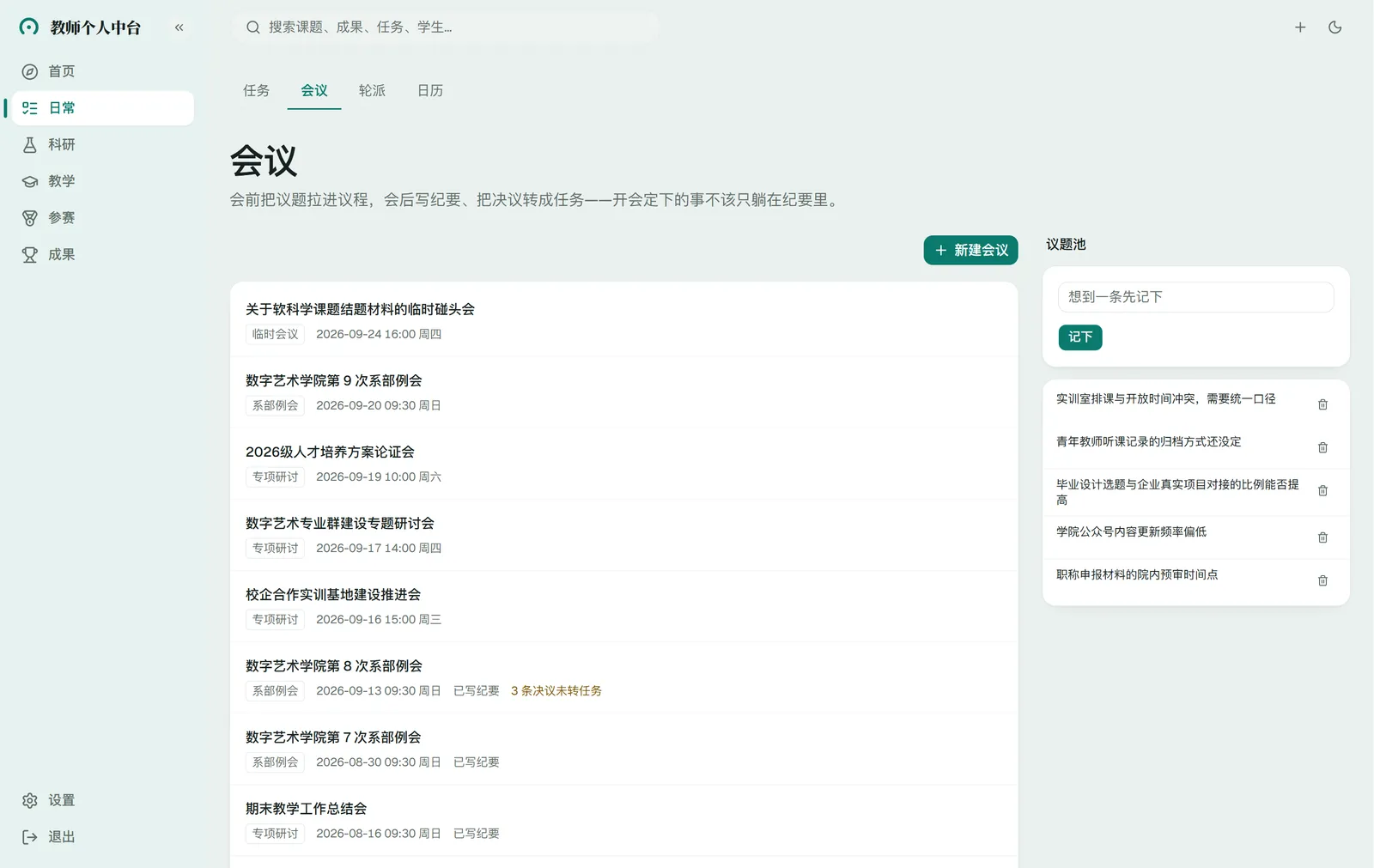Switch to the 任务 tab

pyautogui.click(x=256, y=90)
